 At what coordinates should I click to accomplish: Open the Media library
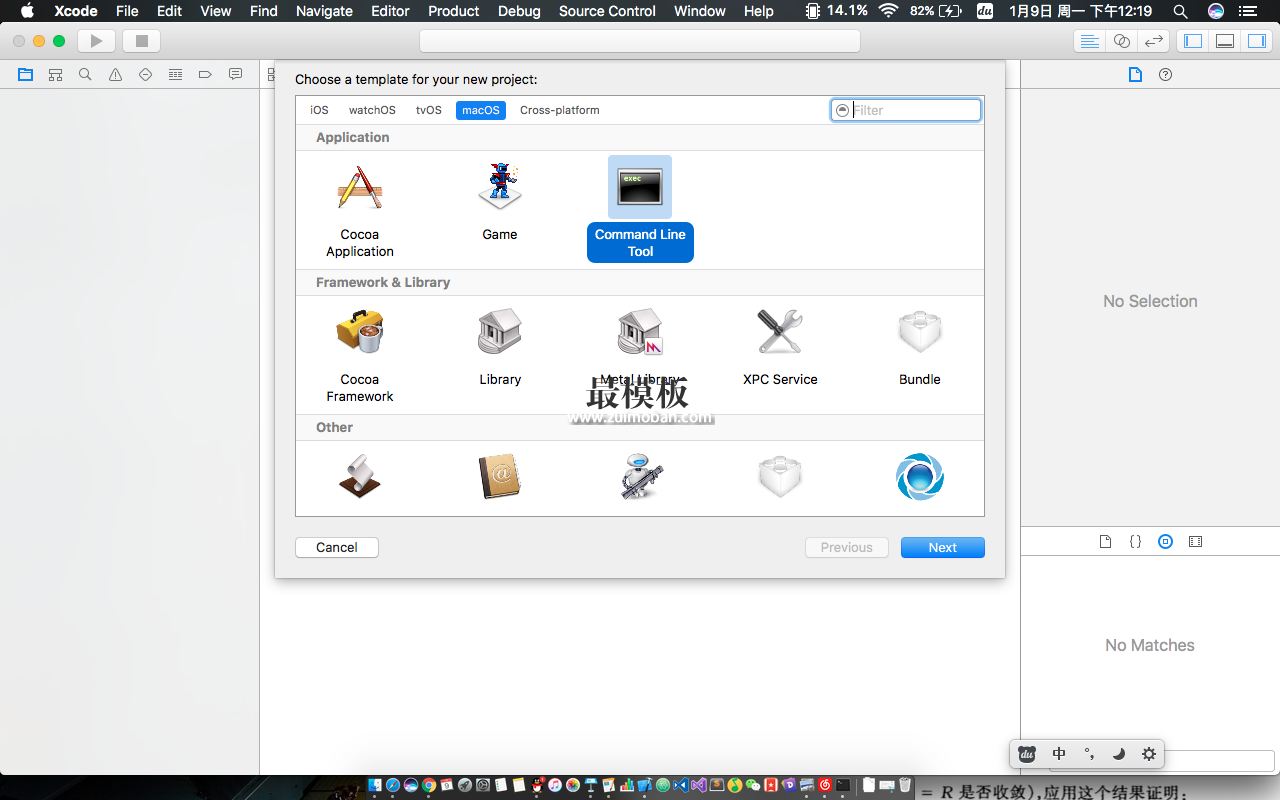pyautogui.click(x=1195, y=541)
